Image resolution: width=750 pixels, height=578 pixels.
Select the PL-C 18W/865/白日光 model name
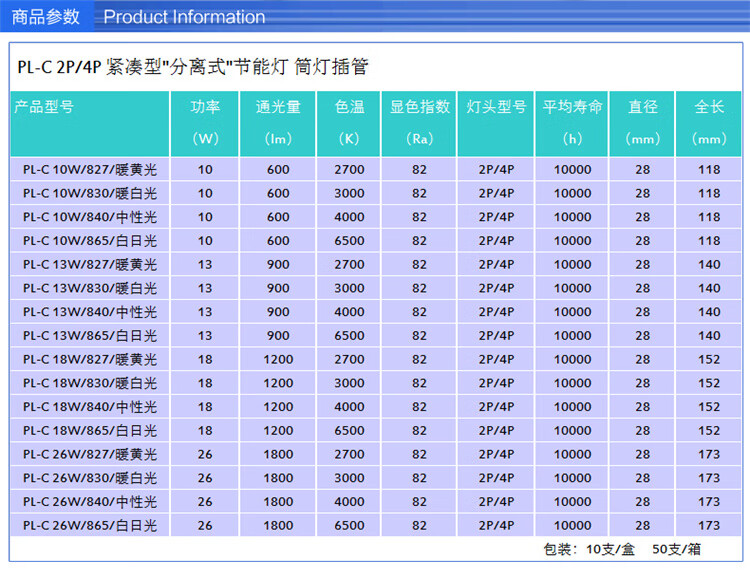(x=90, y=431)
